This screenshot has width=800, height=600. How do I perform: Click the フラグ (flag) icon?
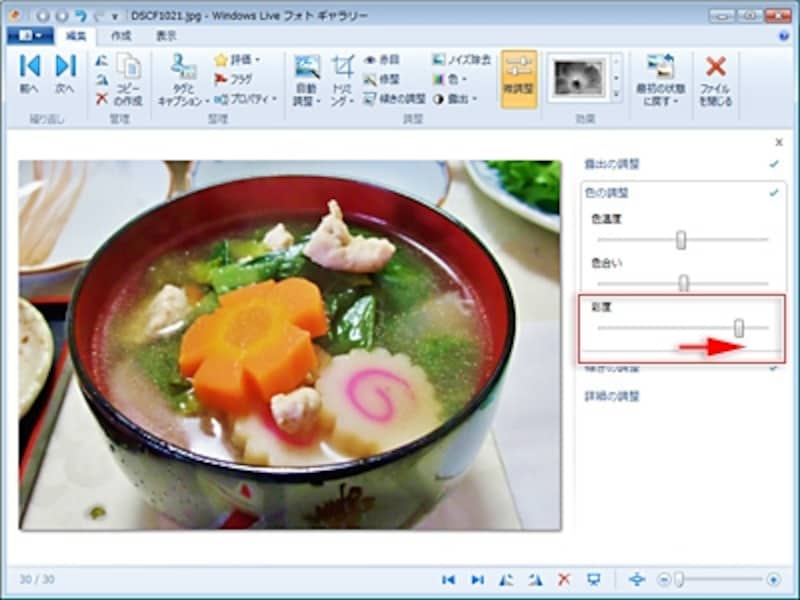[x=233, y=79]
